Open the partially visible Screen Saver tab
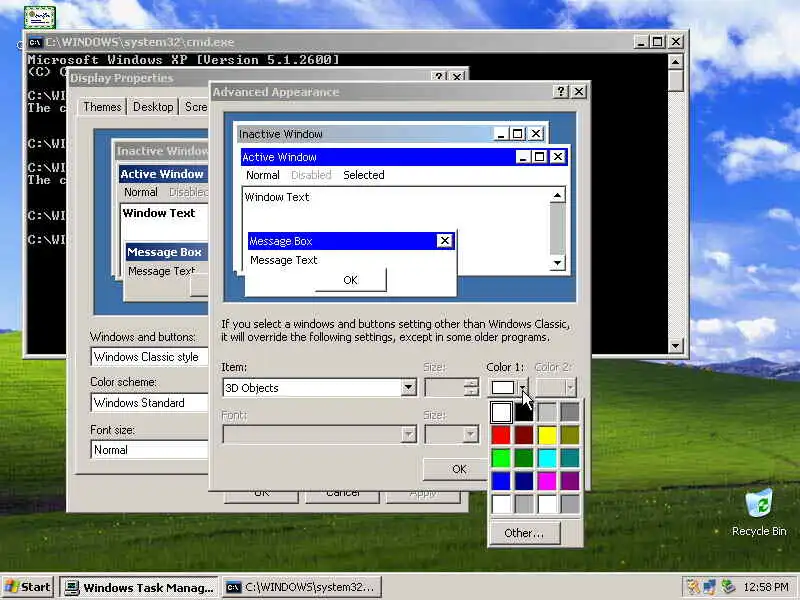 pyautogui.click(x=195, y=107)
